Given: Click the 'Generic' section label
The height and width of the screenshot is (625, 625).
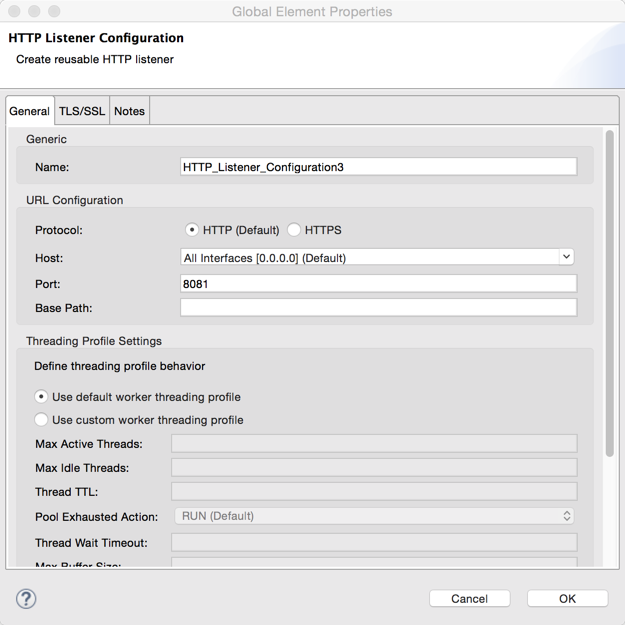Looking at the screenshot, I should tap(46, 139).
